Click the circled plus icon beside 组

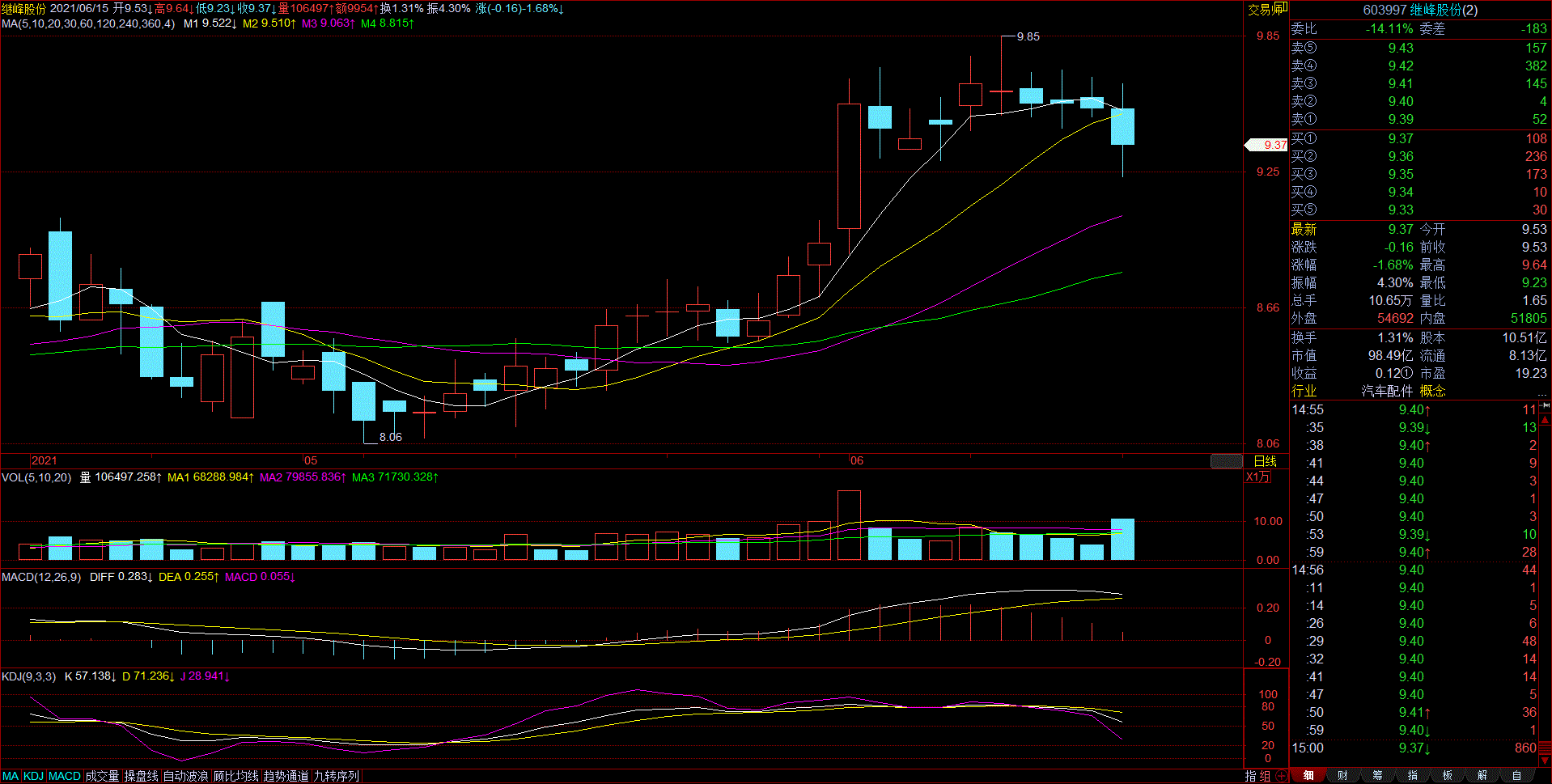tap(1282, 776)
